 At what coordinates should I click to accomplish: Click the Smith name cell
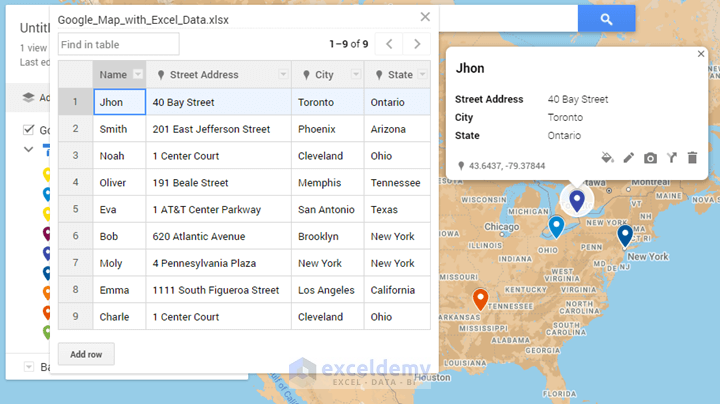click(119, 129)
